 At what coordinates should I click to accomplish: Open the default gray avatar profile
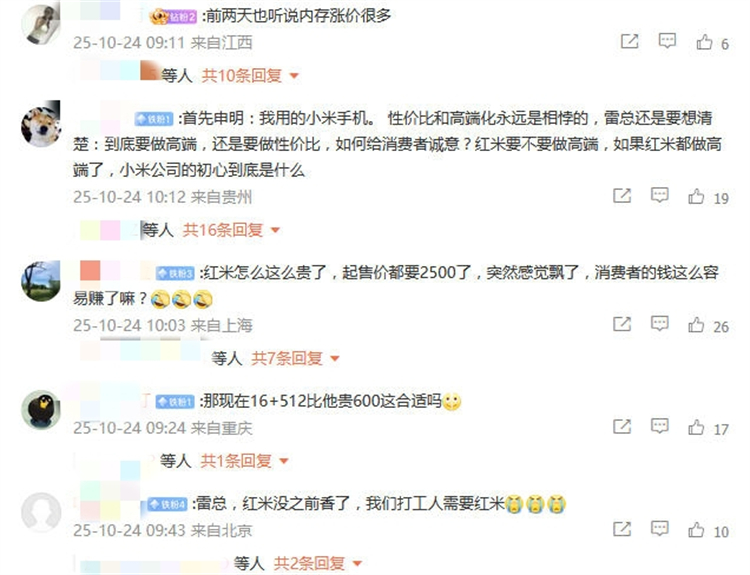point(41,512)
